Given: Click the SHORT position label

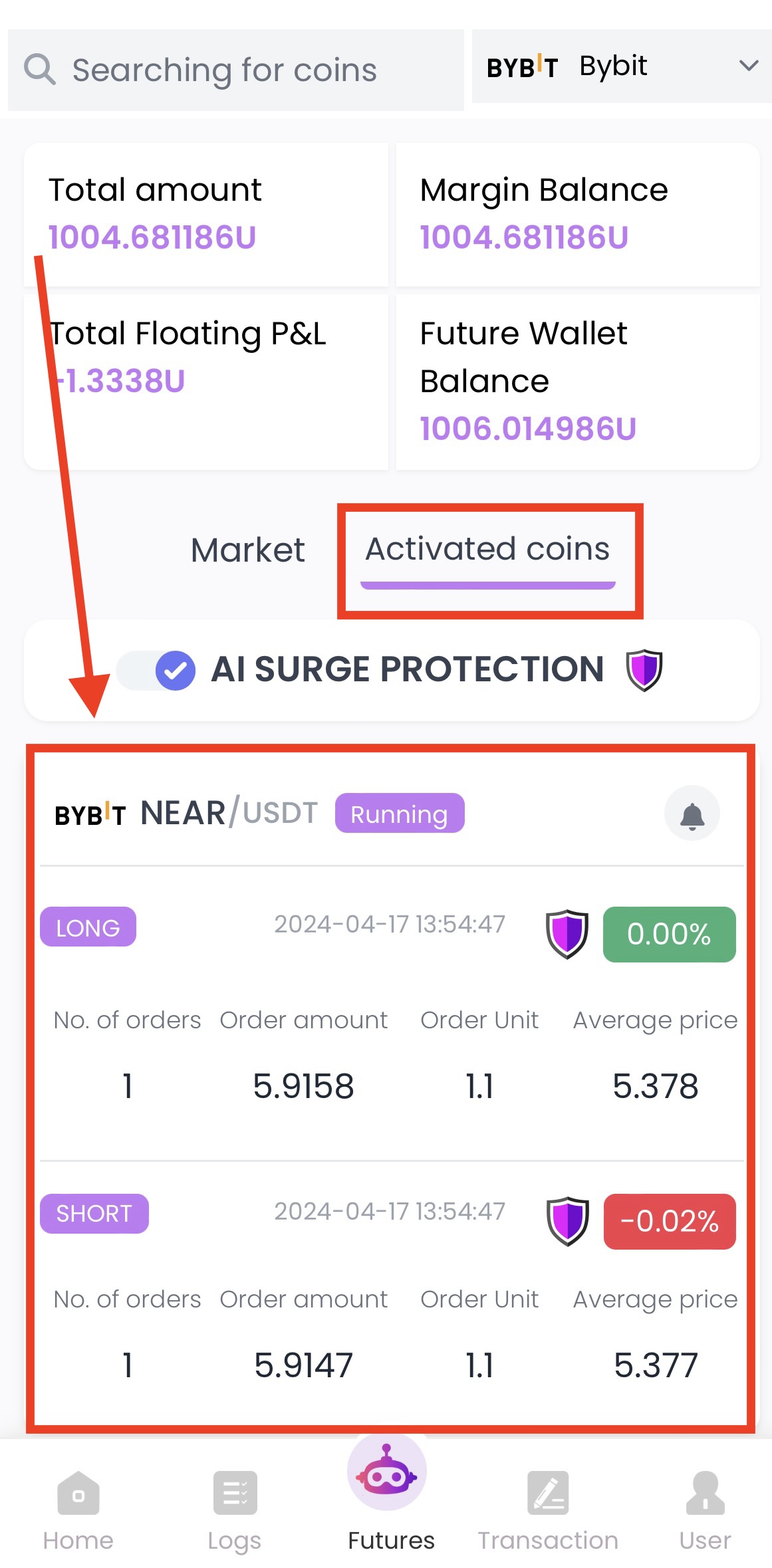Looking at the screenshot, I should point(94,1214).
